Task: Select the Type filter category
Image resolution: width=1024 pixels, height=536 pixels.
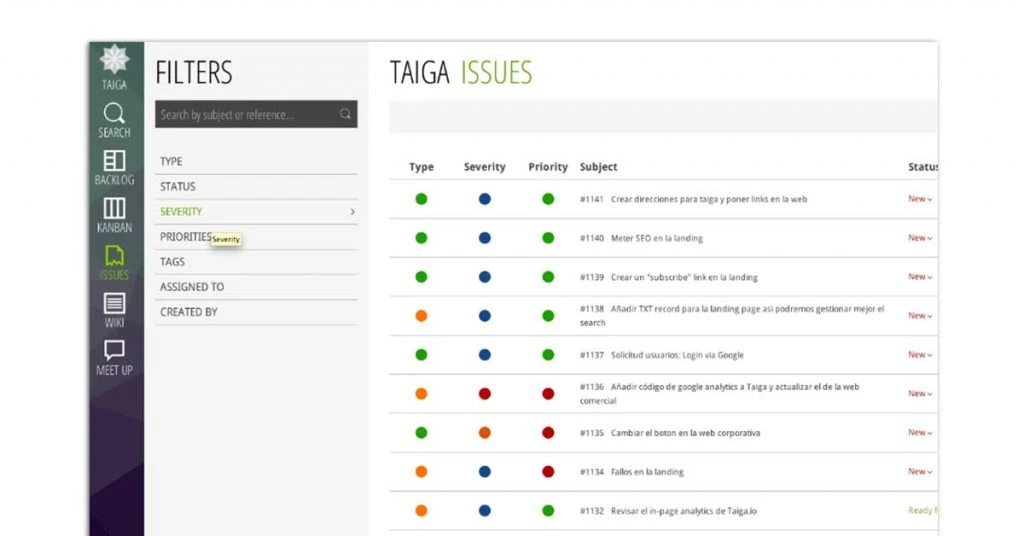Action: [x=171, y=162]
